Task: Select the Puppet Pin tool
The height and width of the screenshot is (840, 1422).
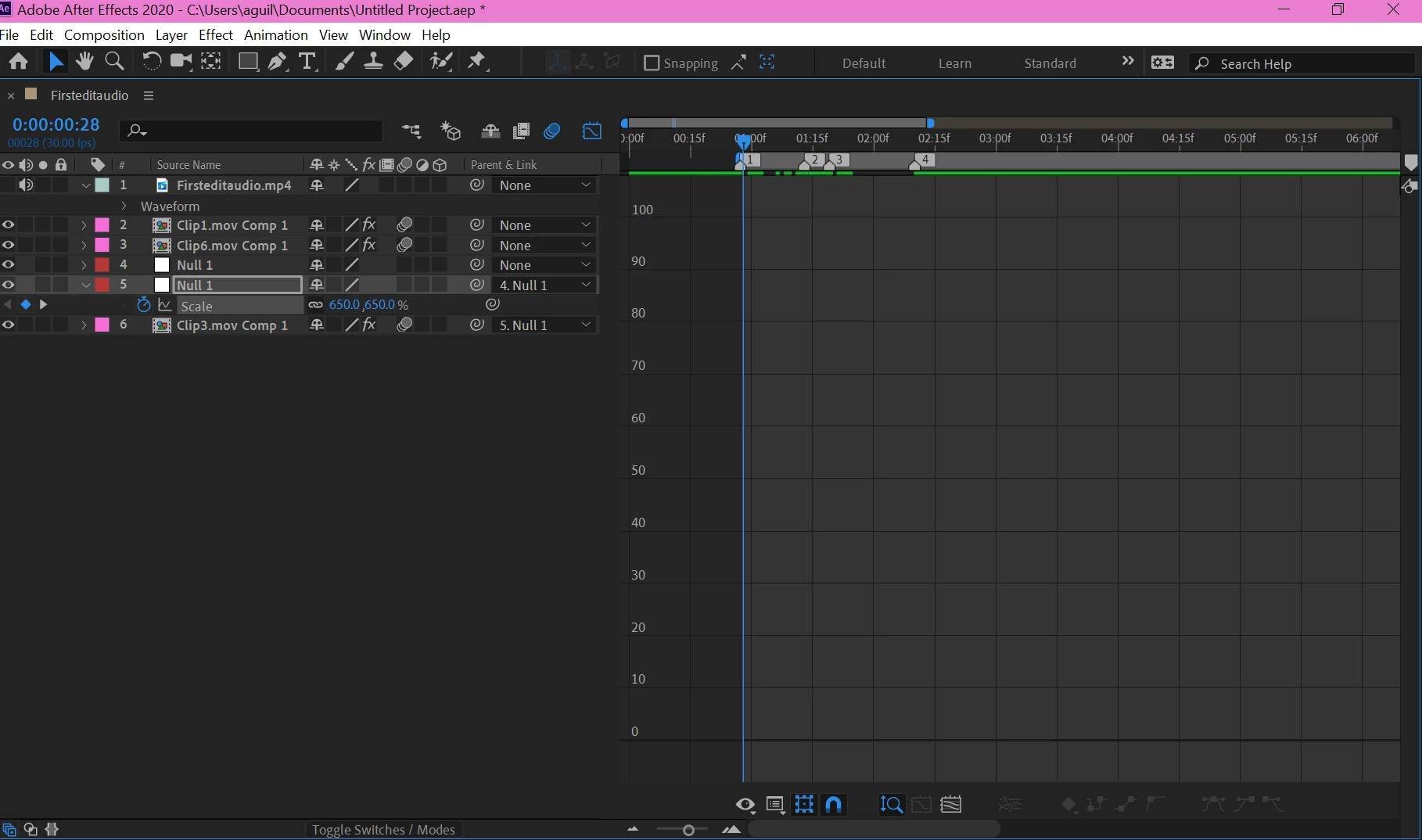Action: (x=476, y=61)
